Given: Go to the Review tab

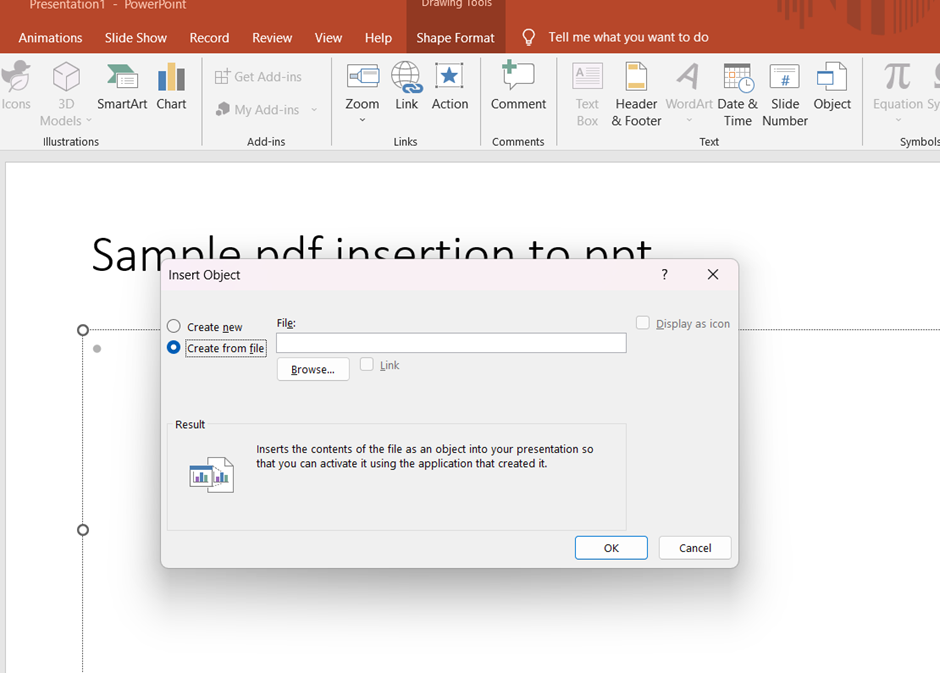Looking at the screenshot, I should click(x=272, y=38).
